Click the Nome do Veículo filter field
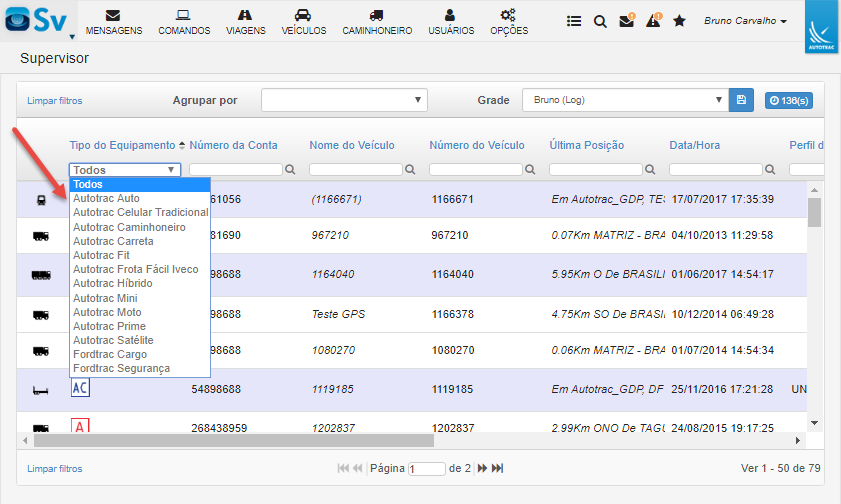The height and width of the screenshot is (504, 841). [356, 169]
